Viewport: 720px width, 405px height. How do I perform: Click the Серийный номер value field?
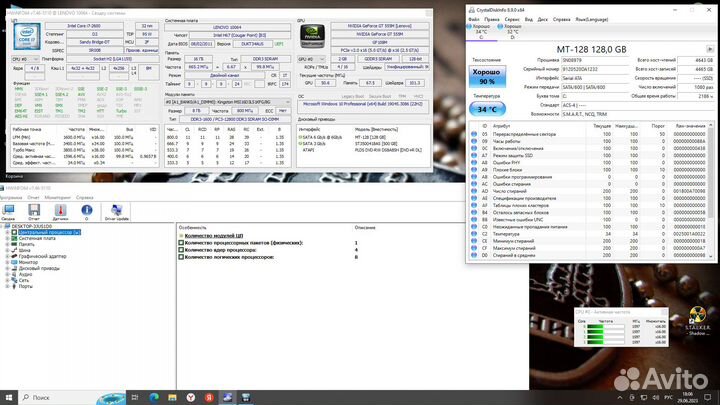[x=595, y=69]
